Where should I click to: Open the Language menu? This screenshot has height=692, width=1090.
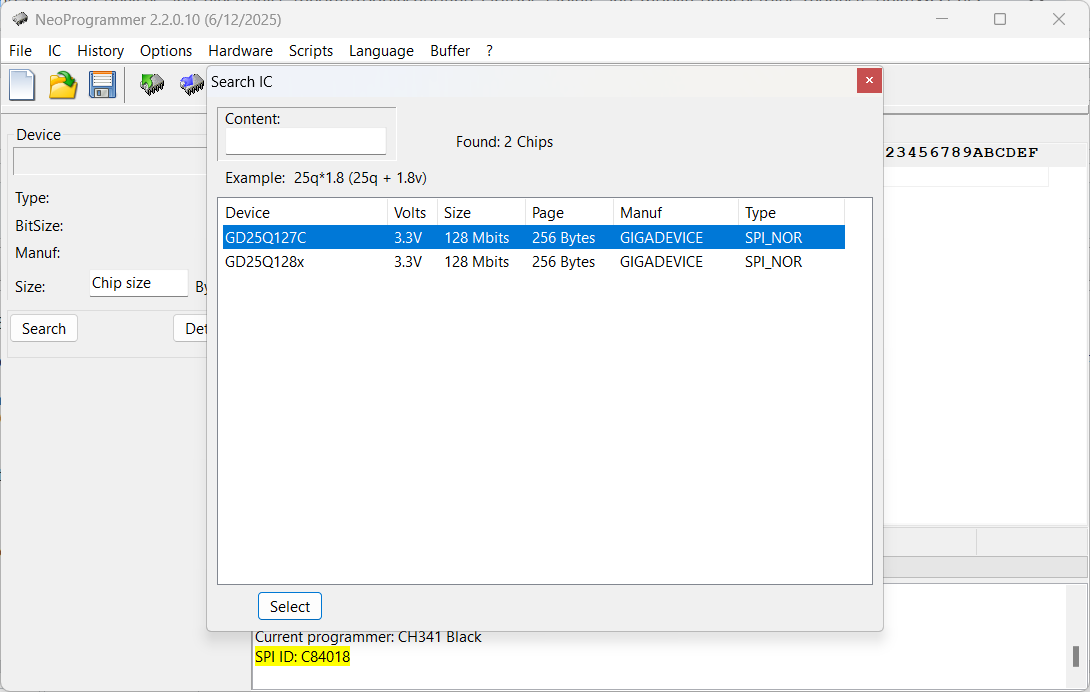click(381, 51)
